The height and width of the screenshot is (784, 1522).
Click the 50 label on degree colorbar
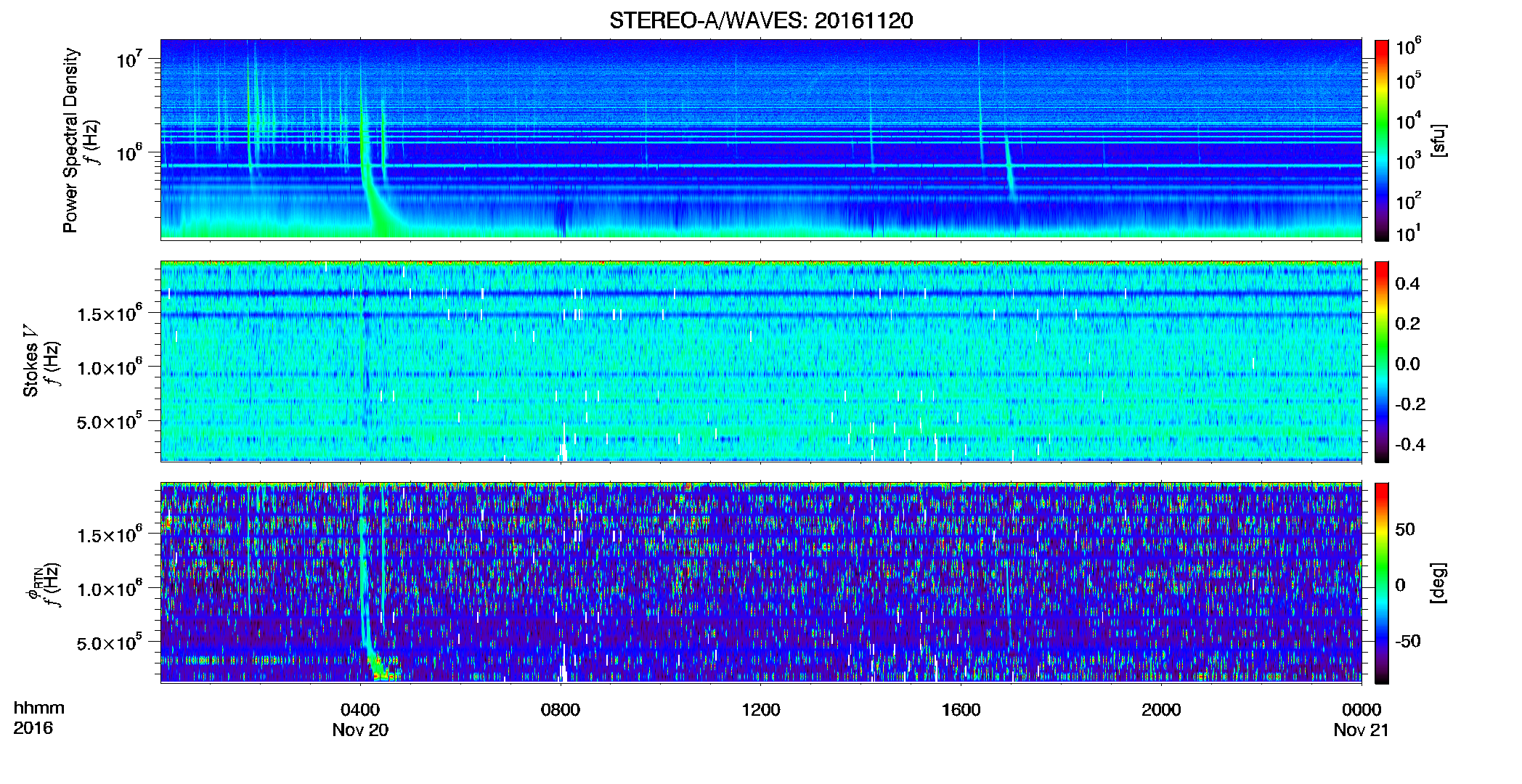pyautogui.click(x=1405, y=529)
